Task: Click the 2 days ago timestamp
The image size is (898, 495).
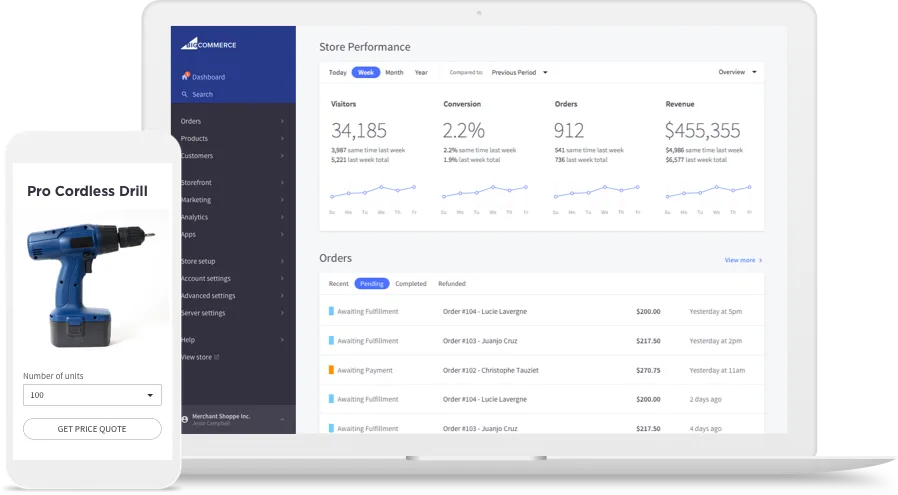Action: click(705, 399)
